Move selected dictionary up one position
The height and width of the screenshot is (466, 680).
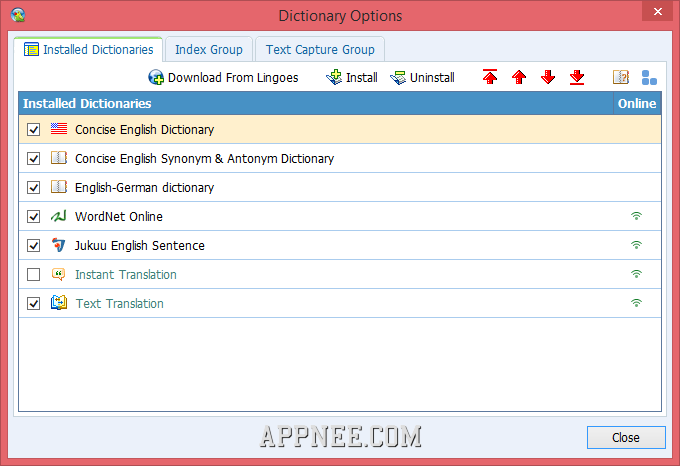519,77
